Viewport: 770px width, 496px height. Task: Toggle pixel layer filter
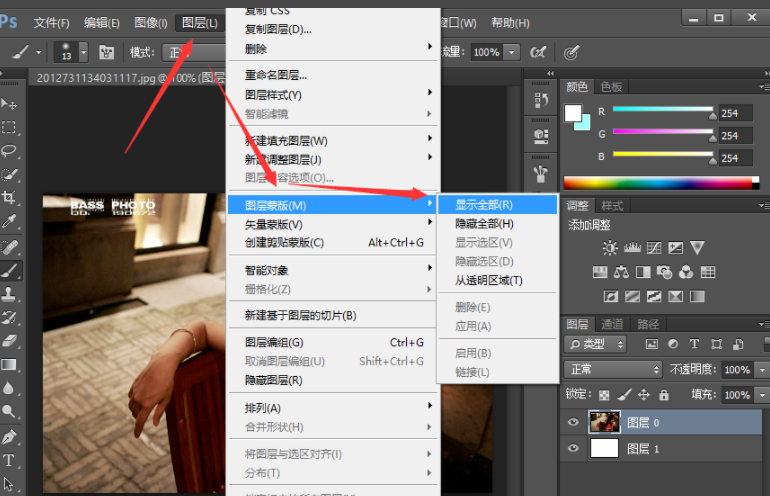(x=652, y=344)
